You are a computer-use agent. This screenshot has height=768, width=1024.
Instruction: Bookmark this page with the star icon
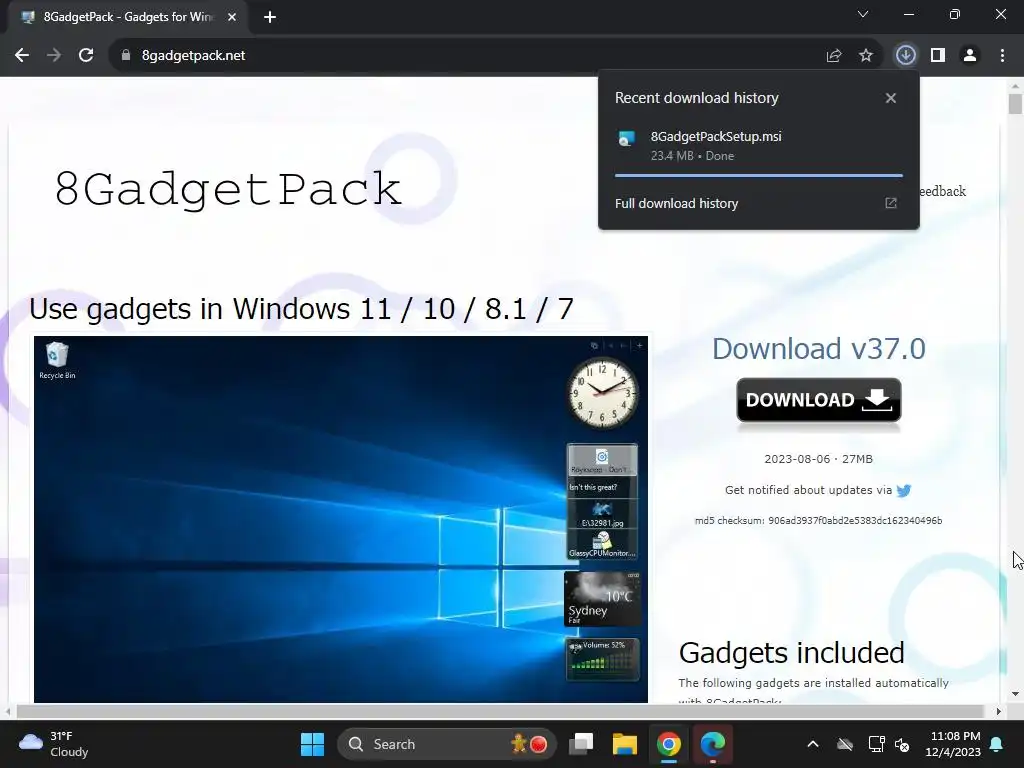point(866,56)
